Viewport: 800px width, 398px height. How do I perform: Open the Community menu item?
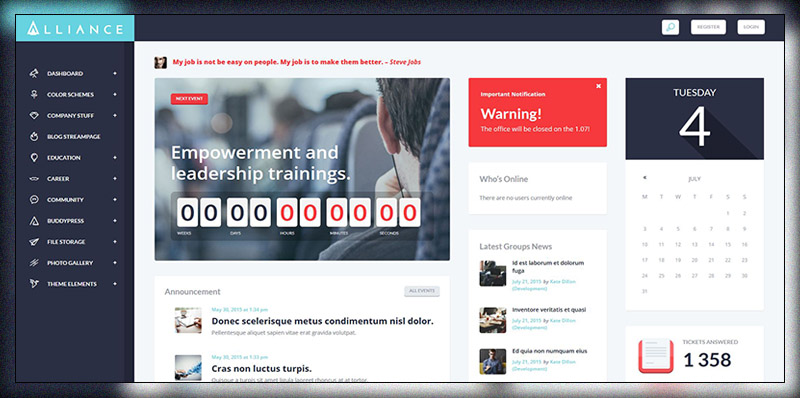click(x=65, y=200)
